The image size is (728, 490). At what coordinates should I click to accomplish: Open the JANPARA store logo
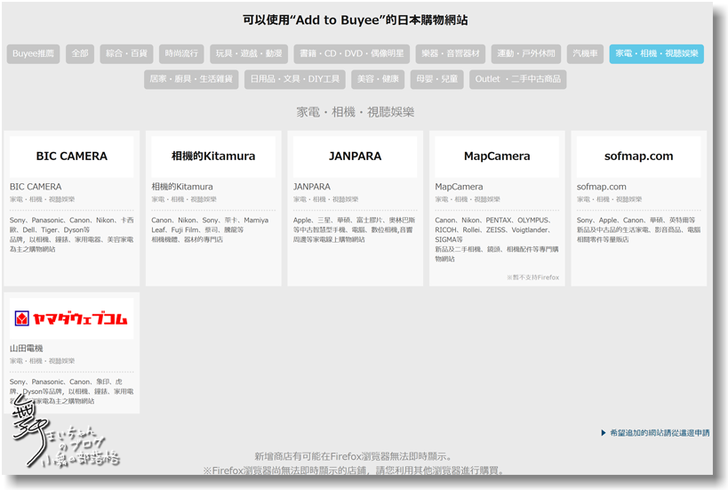pyautogui.click(x=355, y=157)
